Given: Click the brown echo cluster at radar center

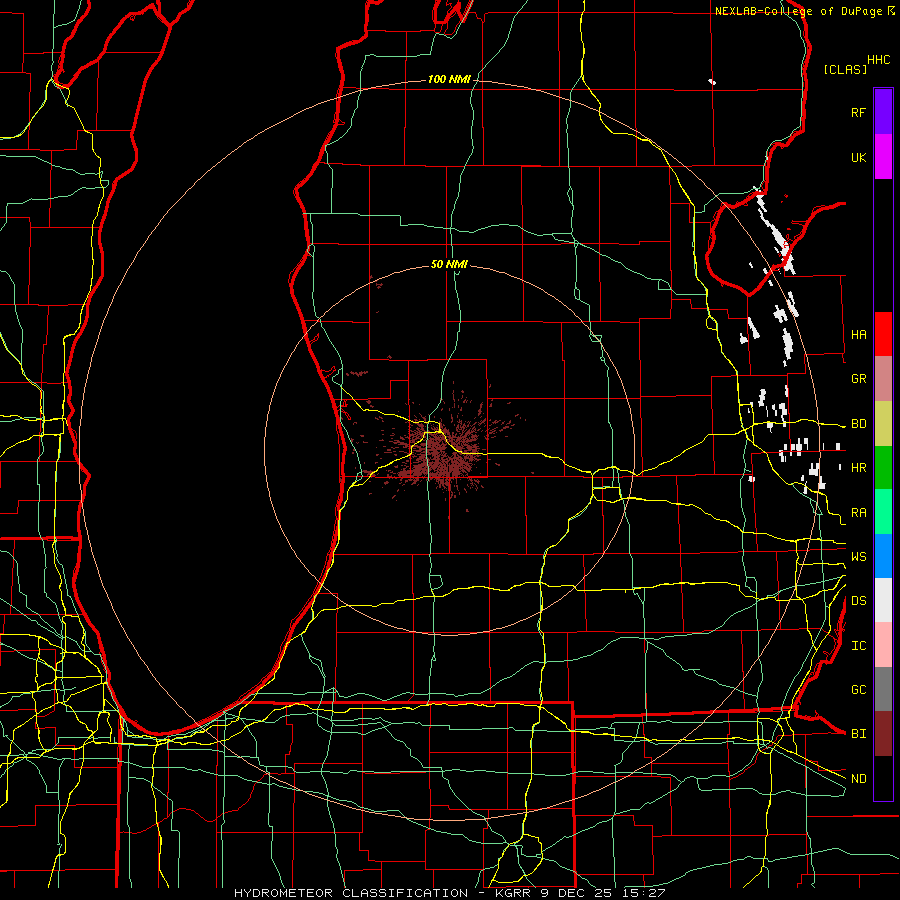Looking at the screenshot, I should pyautogui.click(x=444, y=453).
